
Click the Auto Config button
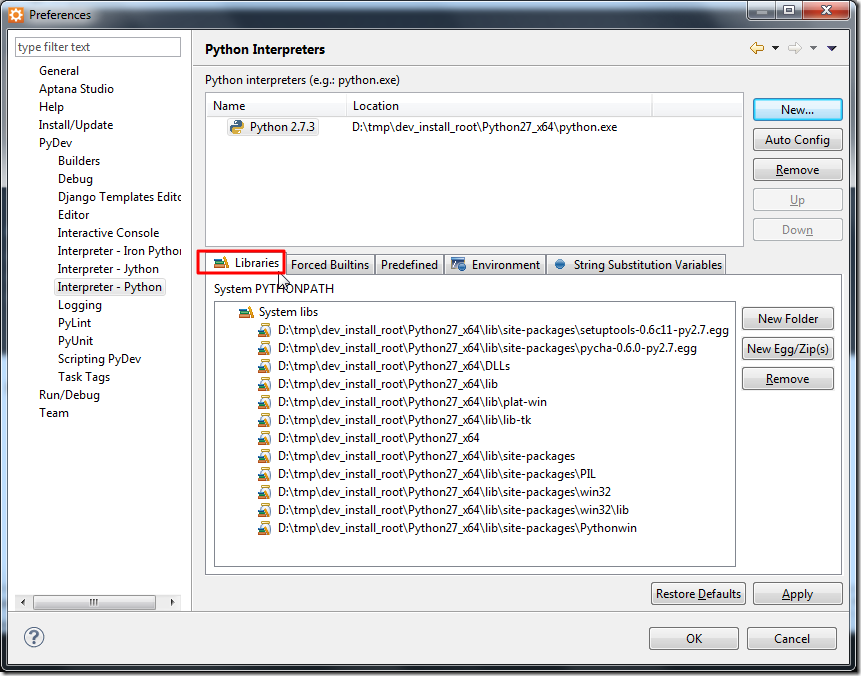tap(797, 140)
